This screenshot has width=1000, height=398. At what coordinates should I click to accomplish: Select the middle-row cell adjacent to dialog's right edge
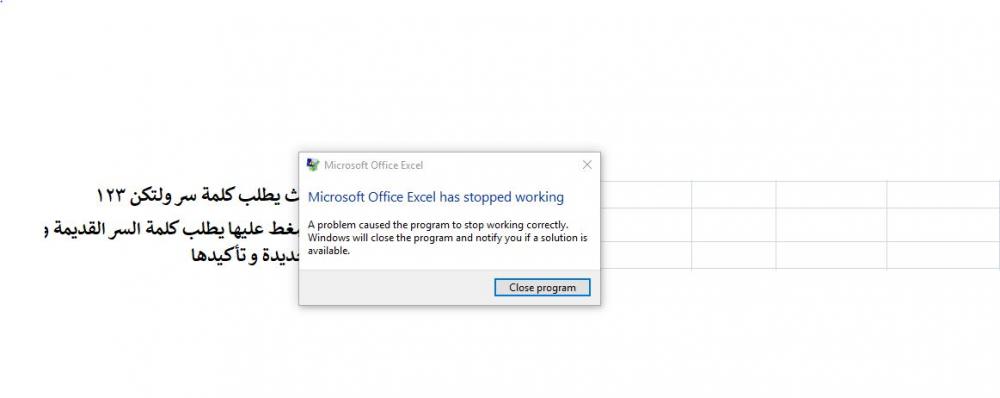point(645,225)
